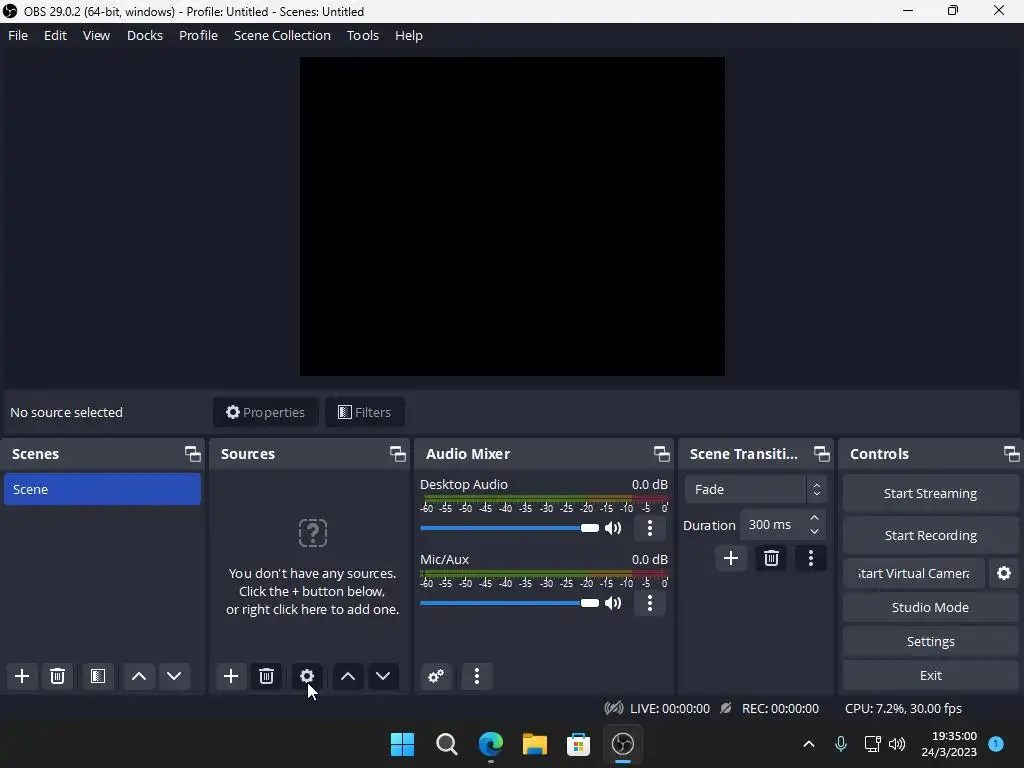Open taskbar Search
This screenshot has height=768, width=1024.
click(x=447, y=744)
